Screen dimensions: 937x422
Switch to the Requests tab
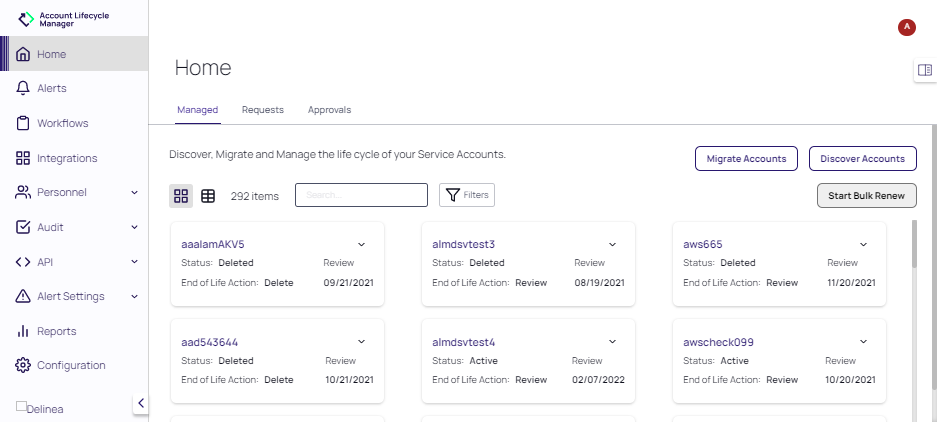click(x=263, y=110)
